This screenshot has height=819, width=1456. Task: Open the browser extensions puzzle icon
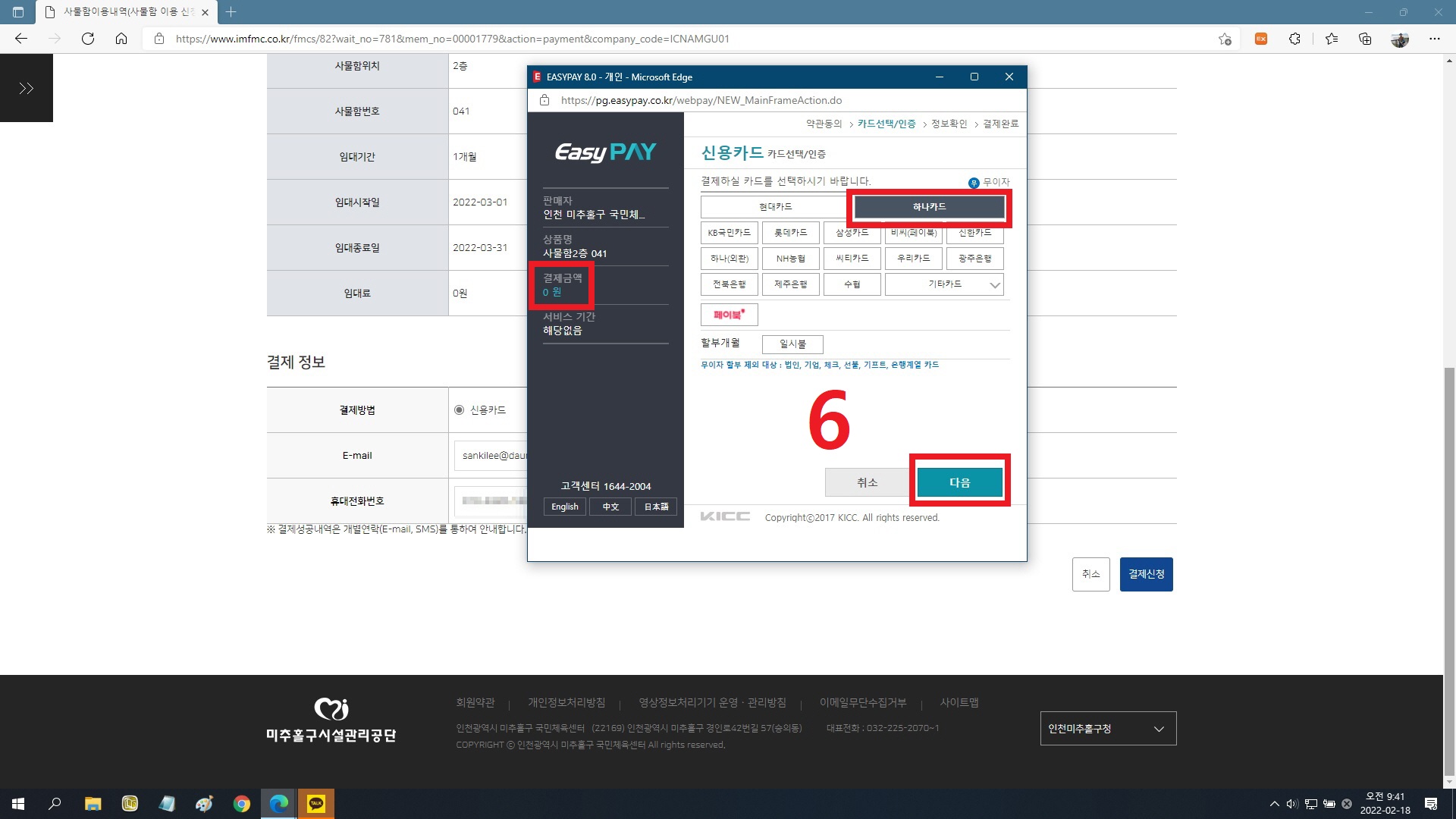coord(1294,39)
